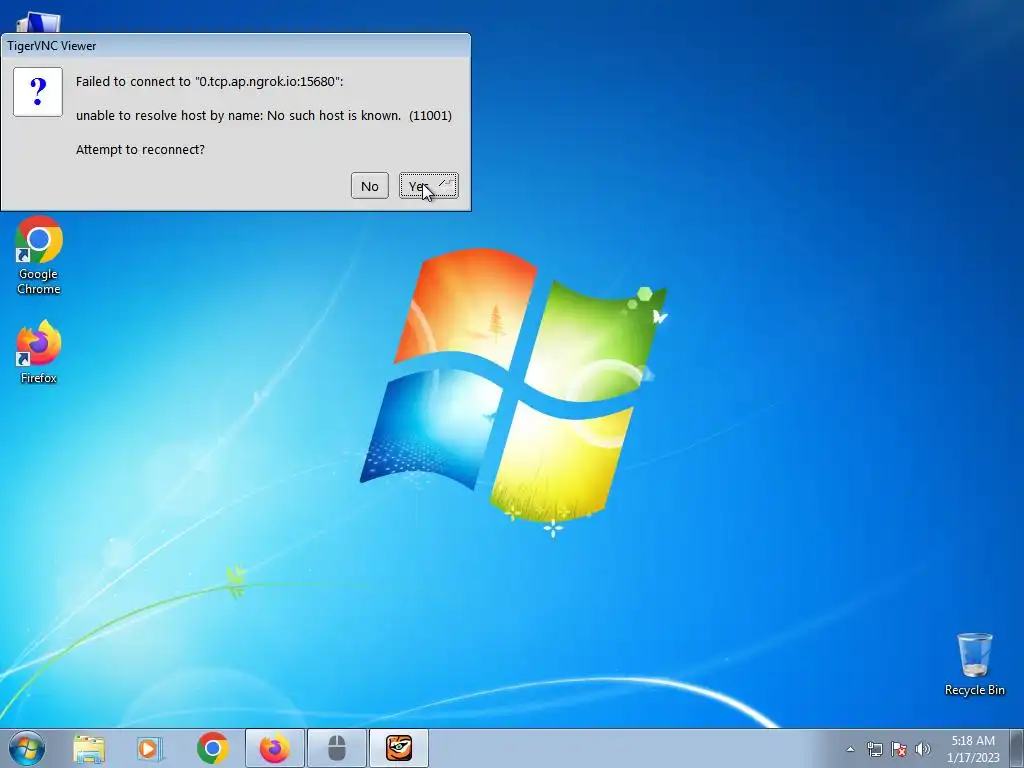Open the mouse app in the taskbar
The height and width of the screenshot is (768, 1024).
(336, 748)
